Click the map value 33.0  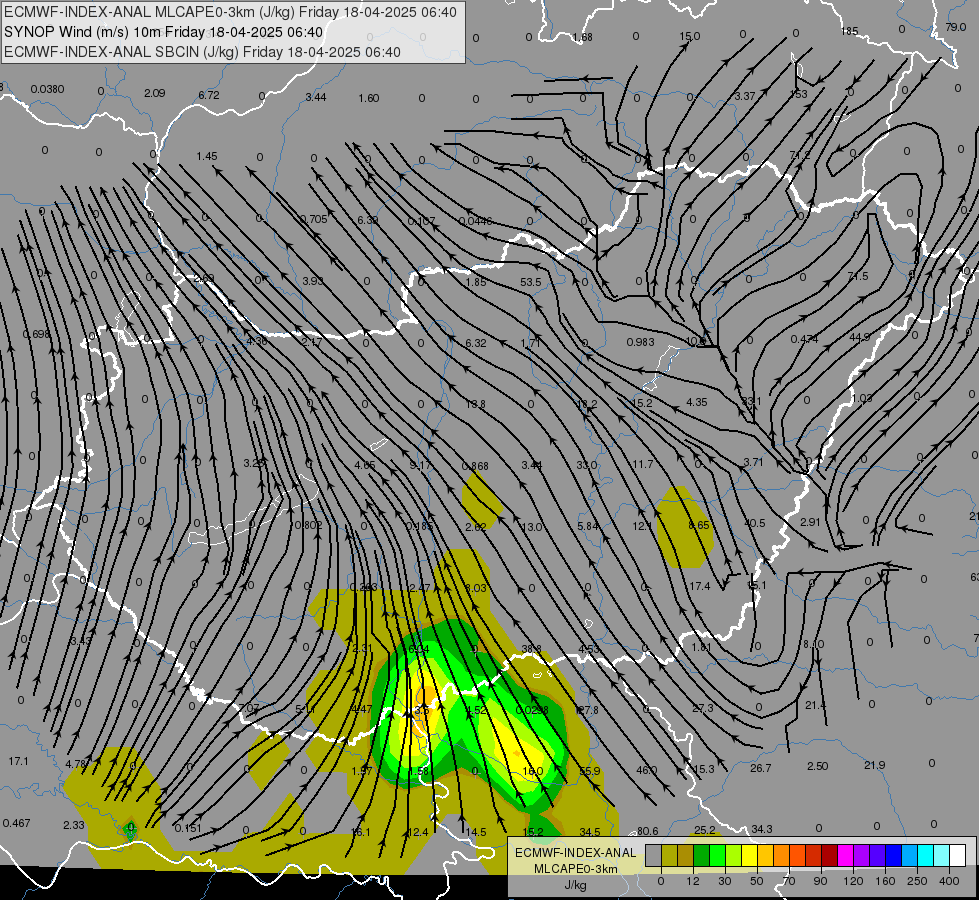(587, 465)
